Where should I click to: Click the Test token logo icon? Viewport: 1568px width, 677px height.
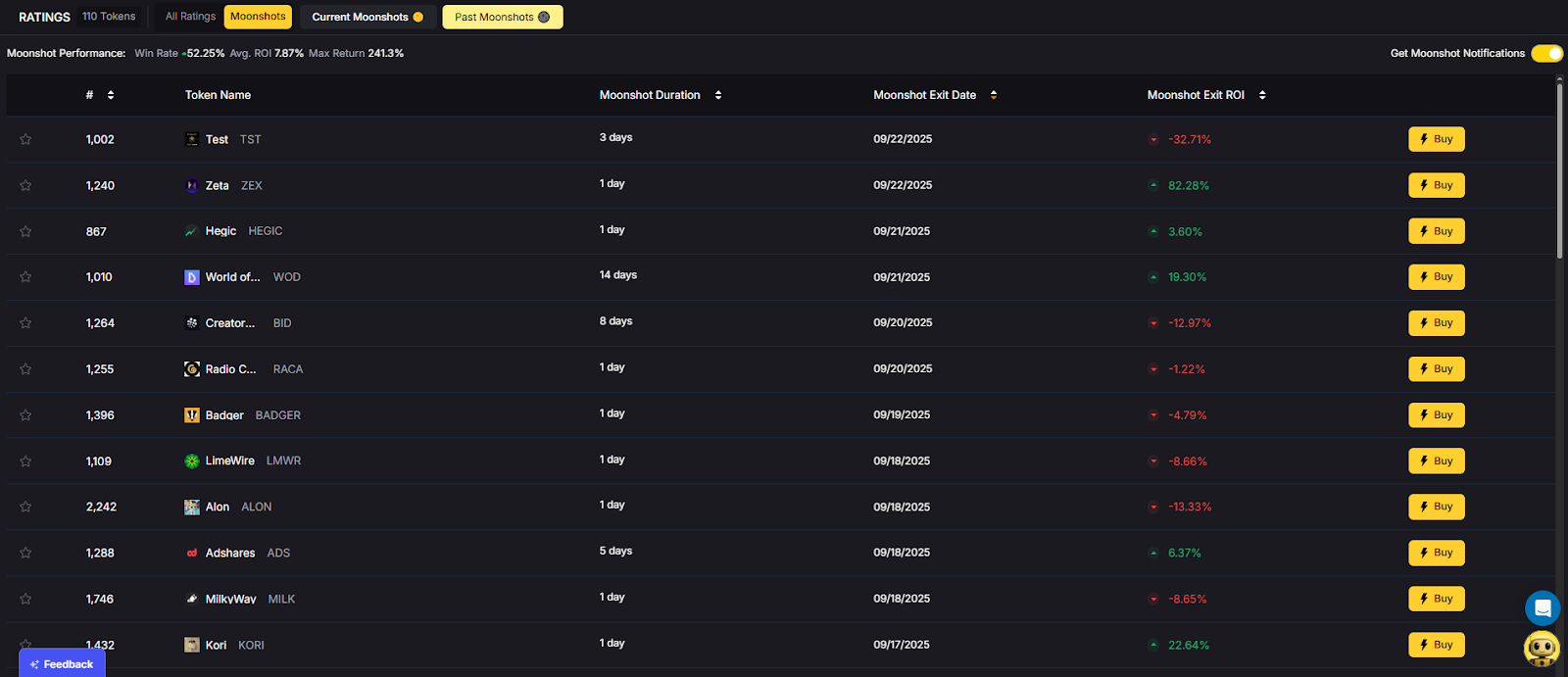point(192,139)
